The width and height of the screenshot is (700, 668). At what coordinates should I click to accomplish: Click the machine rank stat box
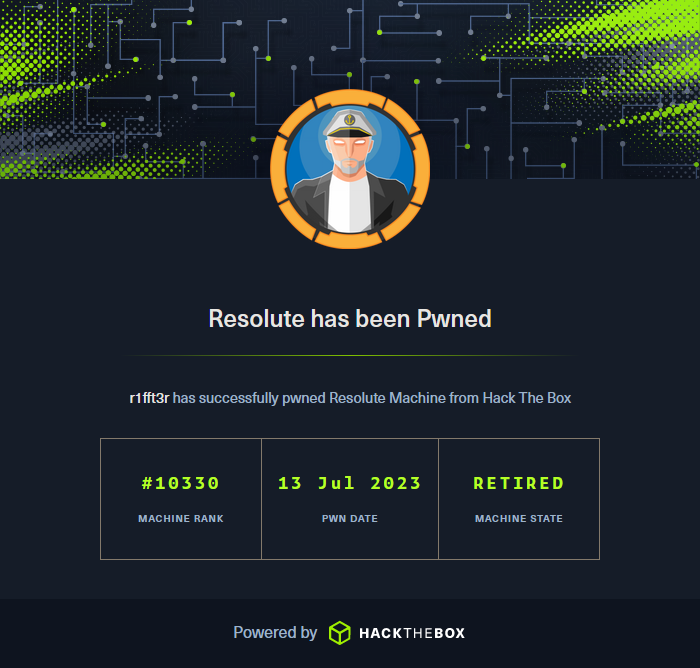(181, 499)
